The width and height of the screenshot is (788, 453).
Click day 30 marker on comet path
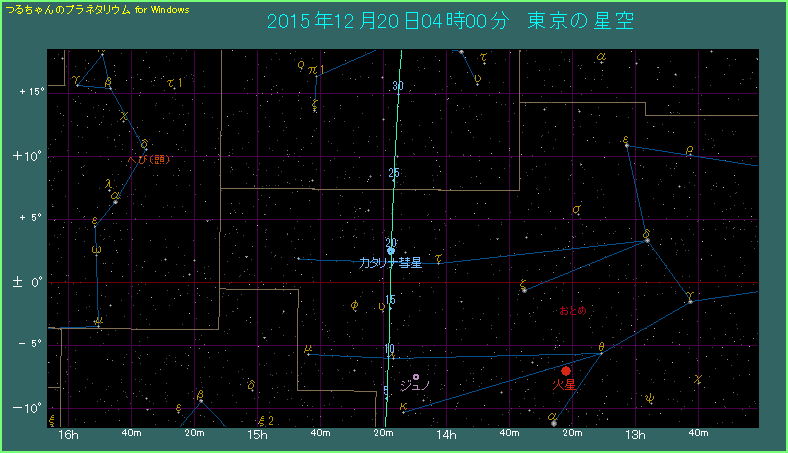click(x=397, y=86)
